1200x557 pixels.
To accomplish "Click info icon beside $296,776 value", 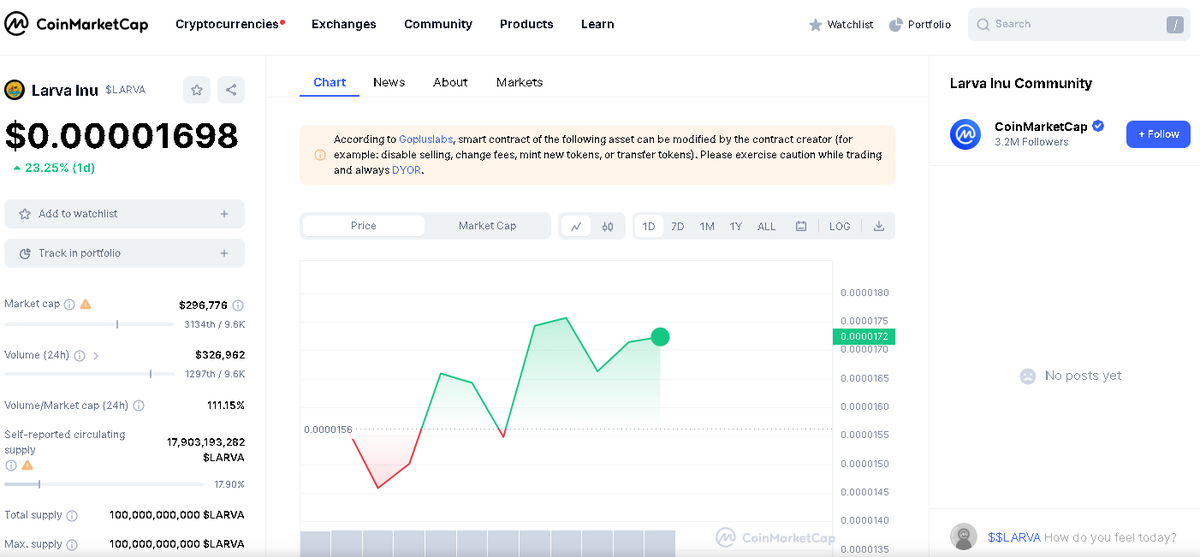I will (x=238, y=305).
